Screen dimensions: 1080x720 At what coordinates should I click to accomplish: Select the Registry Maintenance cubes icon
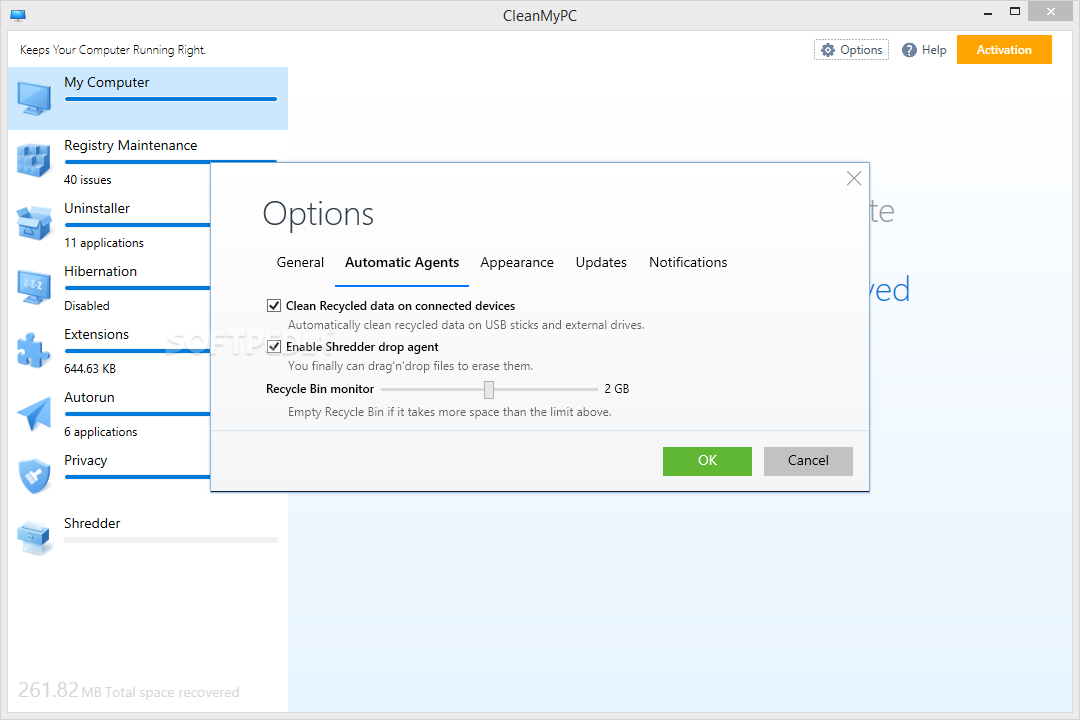tap(34, 161)
